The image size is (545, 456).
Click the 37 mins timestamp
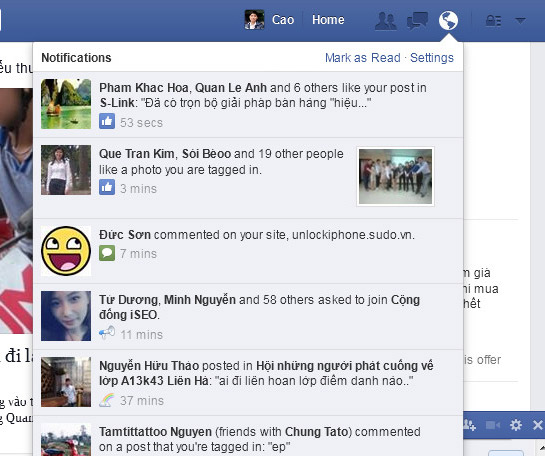142,401
